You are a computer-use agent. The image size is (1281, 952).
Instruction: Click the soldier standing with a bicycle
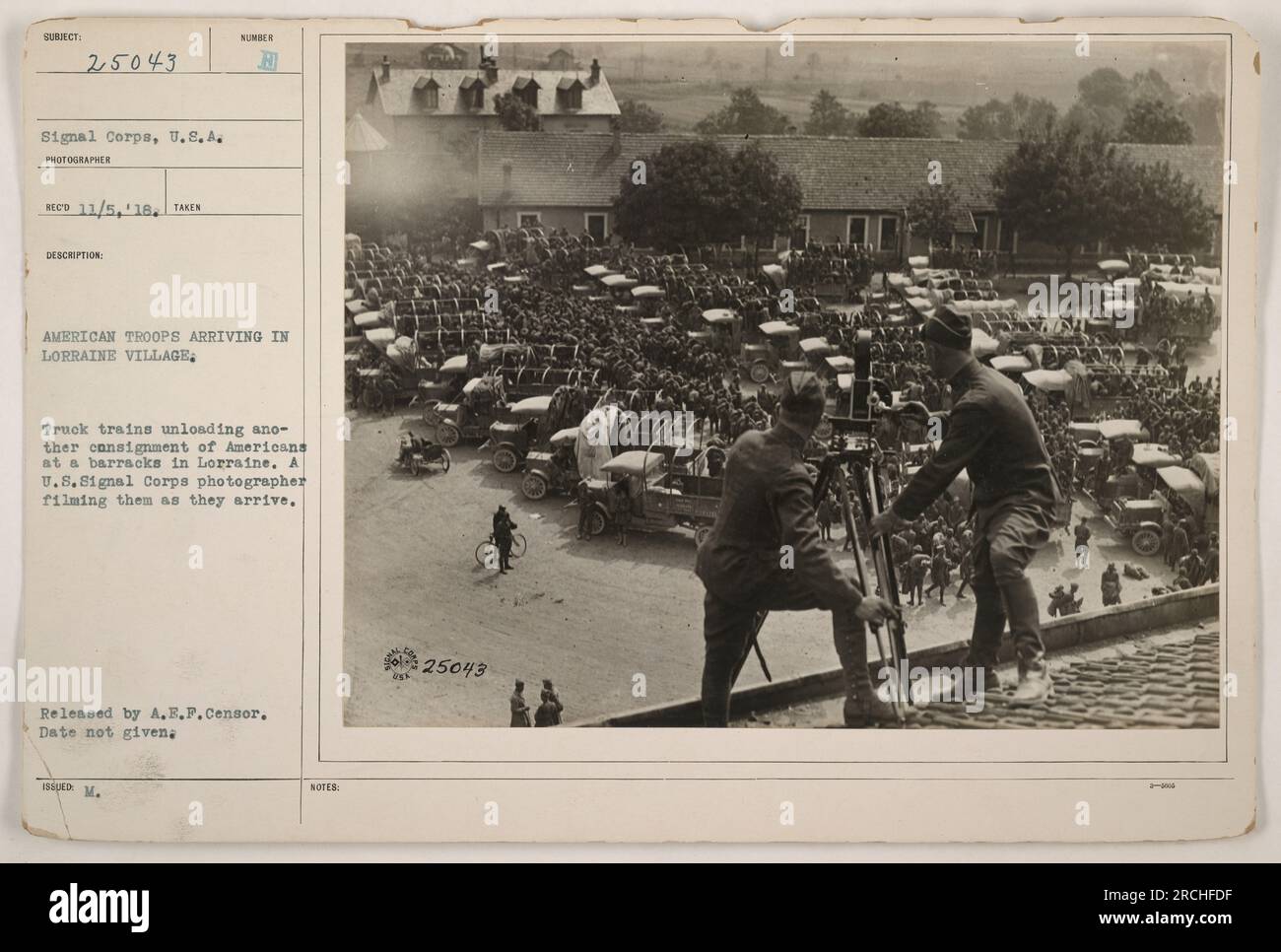[x=505, y=539]
